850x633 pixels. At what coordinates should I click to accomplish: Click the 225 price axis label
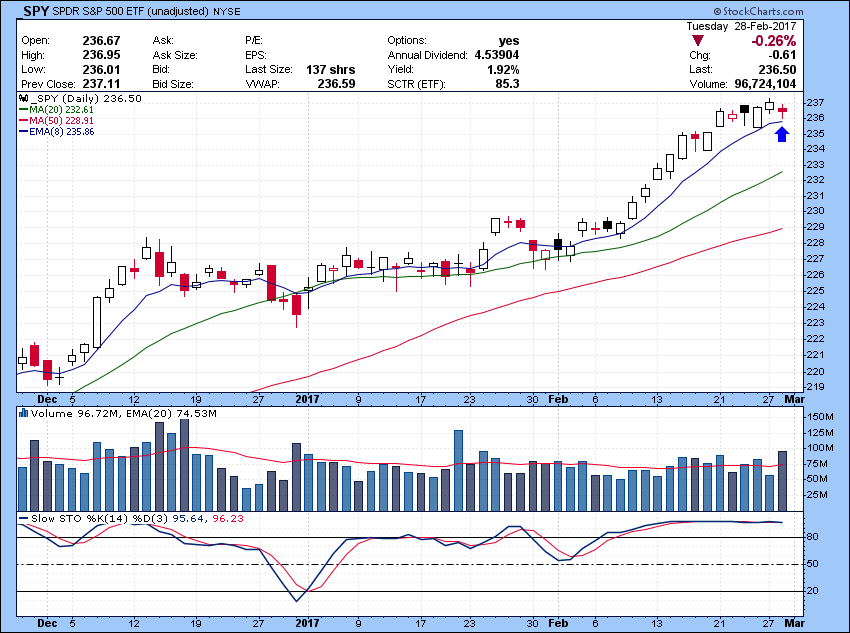click(816, 290)
